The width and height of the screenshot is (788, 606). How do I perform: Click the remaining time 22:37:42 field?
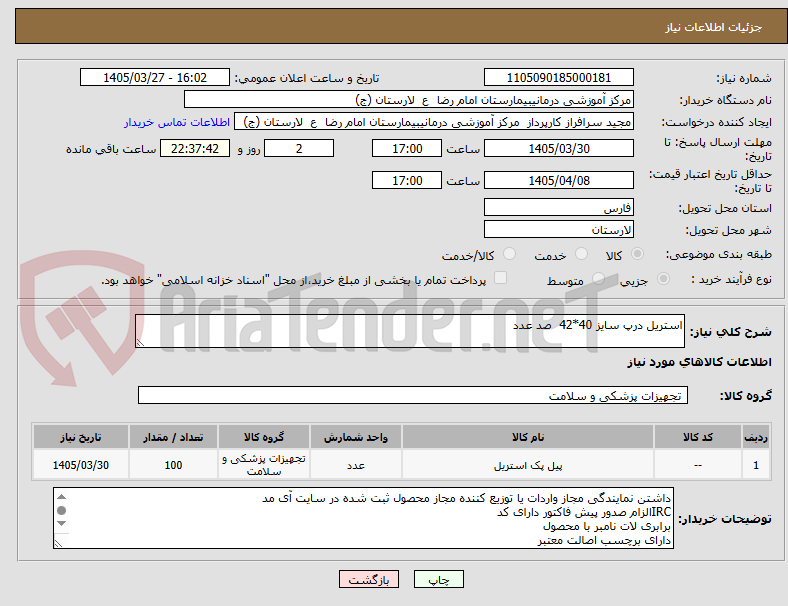tap(195, 148)
